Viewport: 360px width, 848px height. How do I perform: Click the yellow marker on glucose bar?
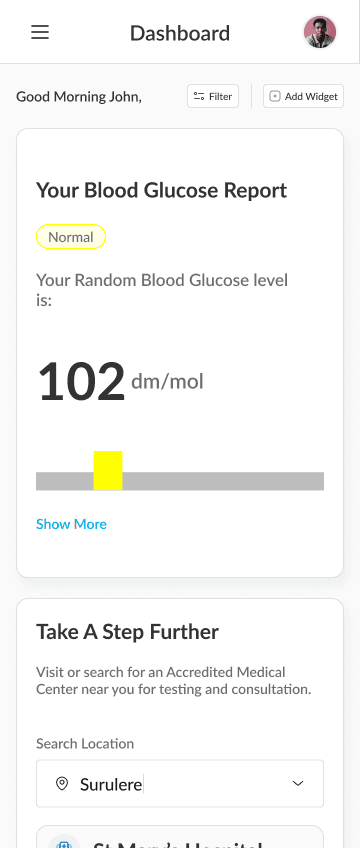(108, 471)
